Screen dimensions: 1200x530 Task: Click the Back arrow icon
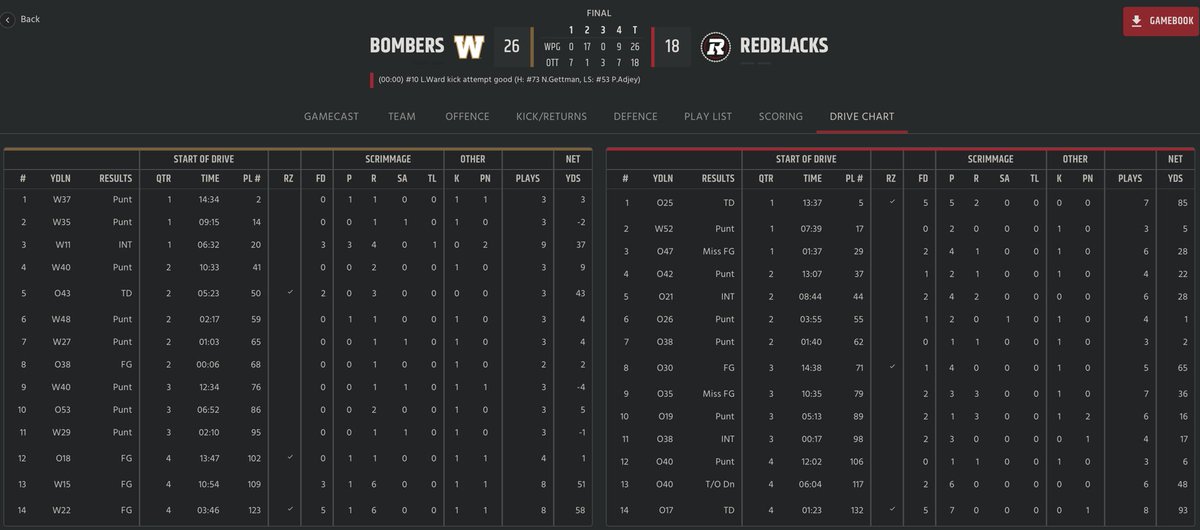7,19
